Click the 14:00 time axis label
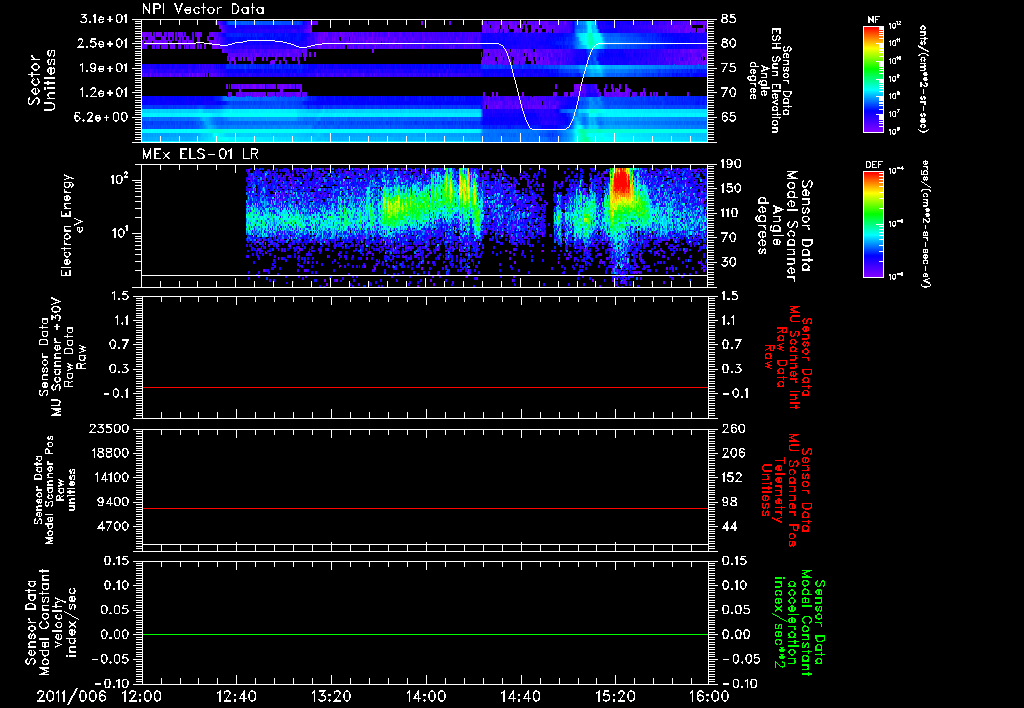This screenshot has width=1024, height=708. pos(426,696)
